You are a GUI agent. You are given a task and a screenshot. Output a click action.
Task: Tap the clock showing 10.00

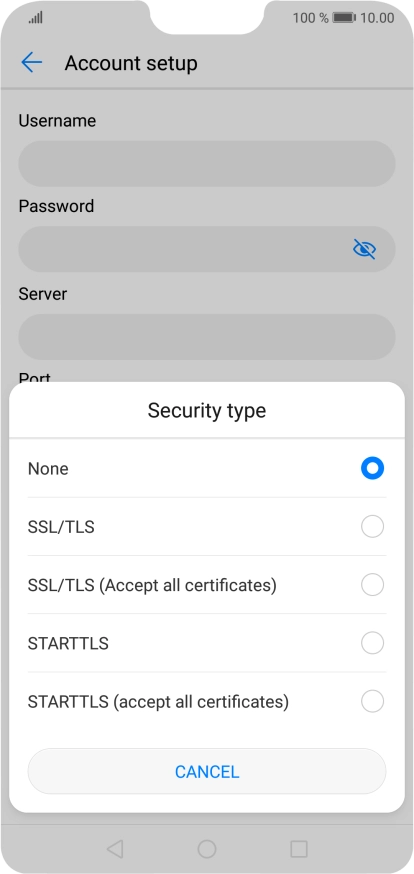(x=377, y=18)
